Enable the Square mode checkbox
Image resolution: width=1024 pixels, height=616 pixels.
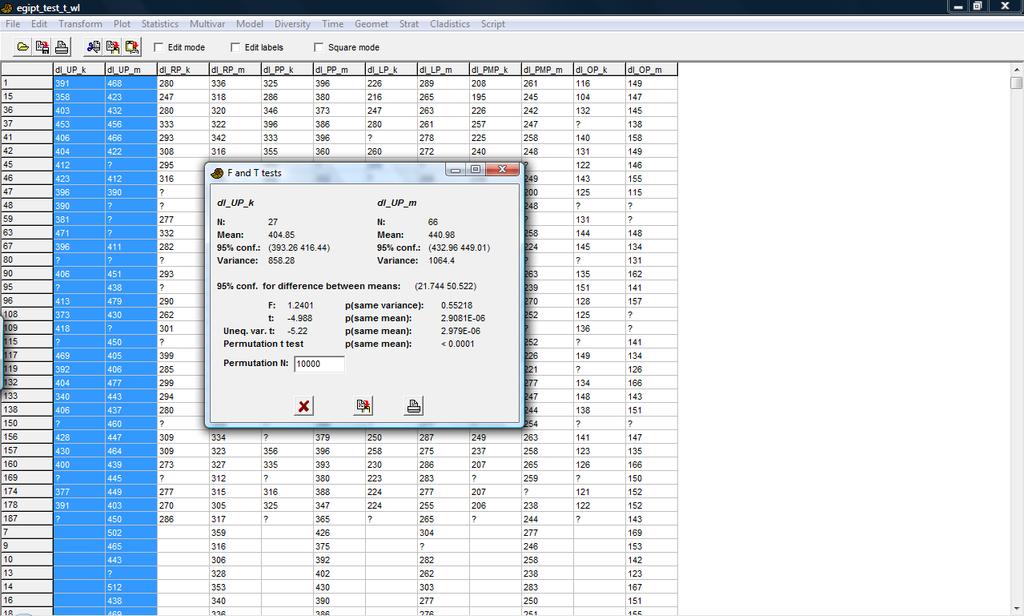click(x=319, y=47)
